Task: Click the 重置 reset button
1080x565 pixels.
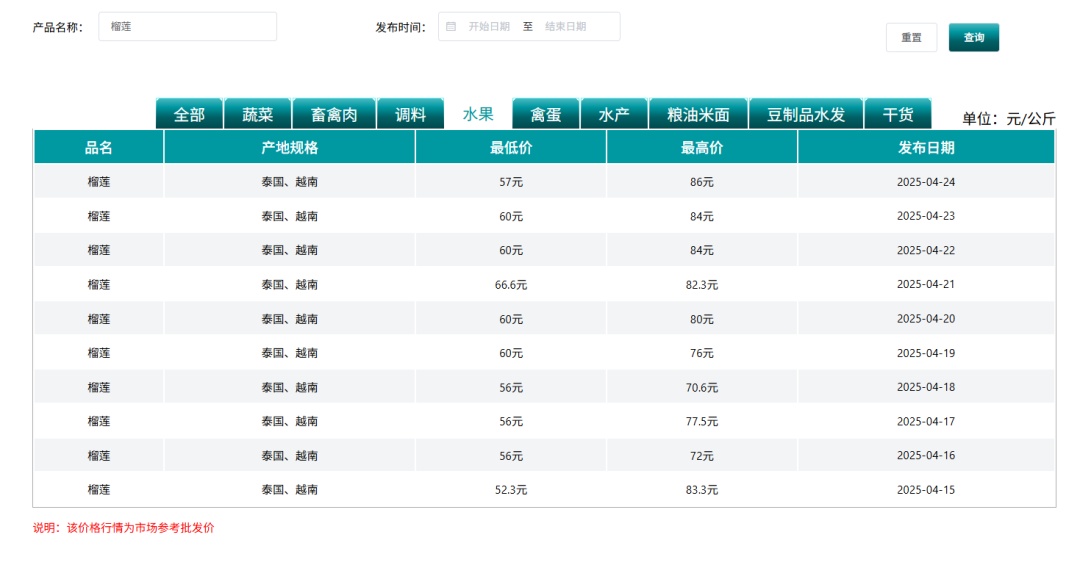Action: click(x=911, y=38)
